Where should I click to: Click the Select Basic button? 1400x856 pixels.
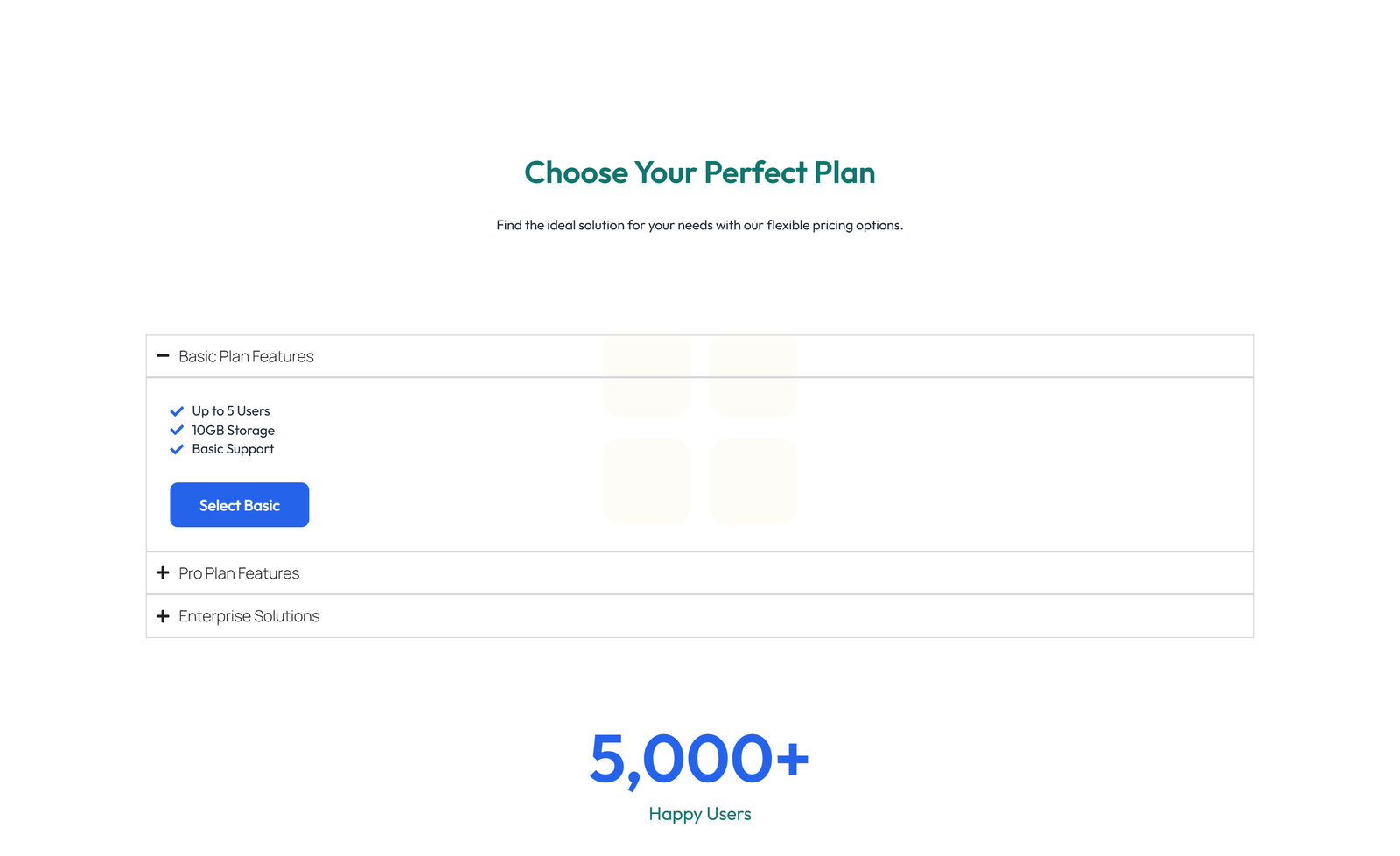[x=239, y=505]
